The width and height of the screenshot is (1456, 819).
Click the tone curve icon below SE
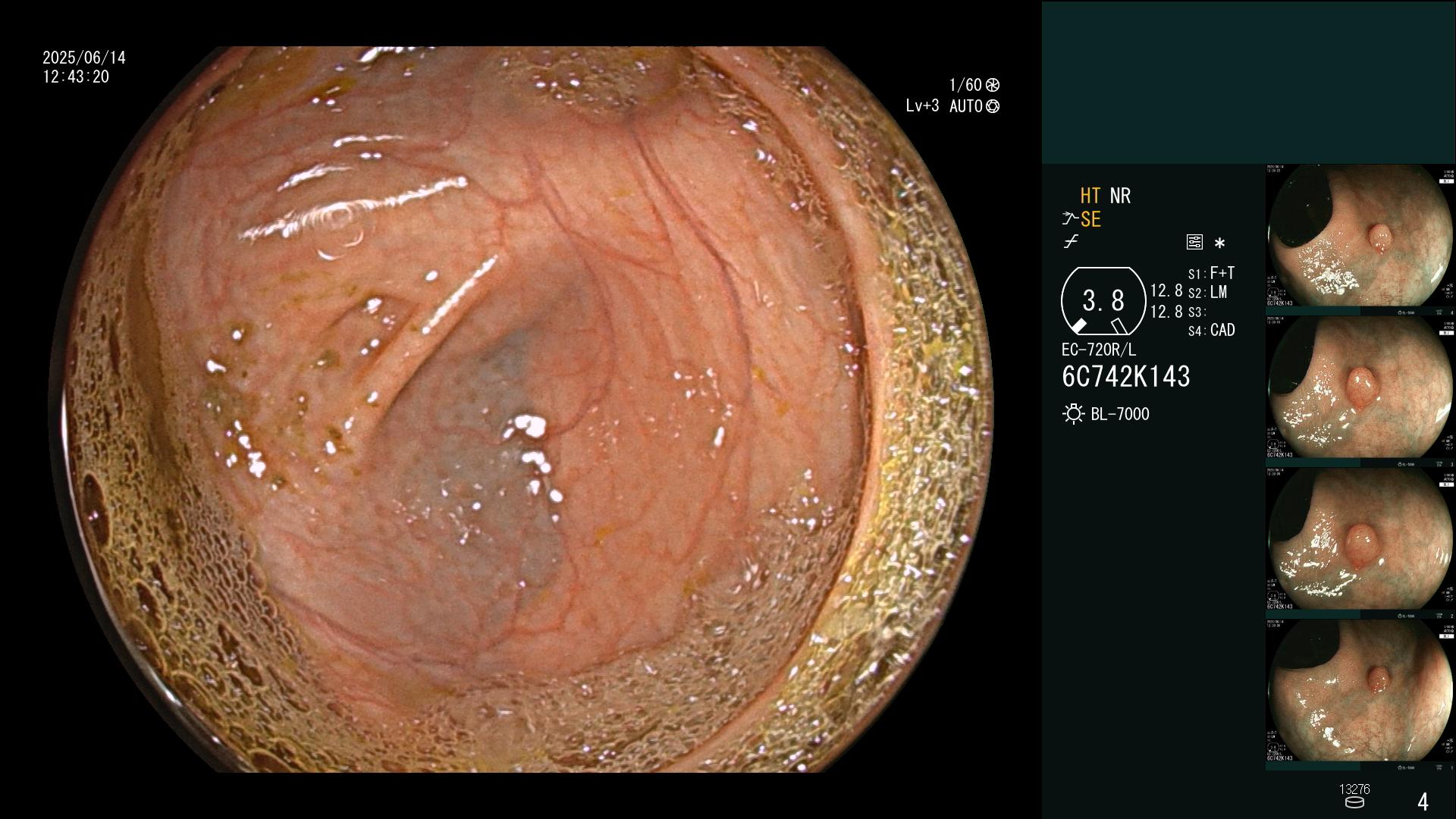[x=1071, y=242]
